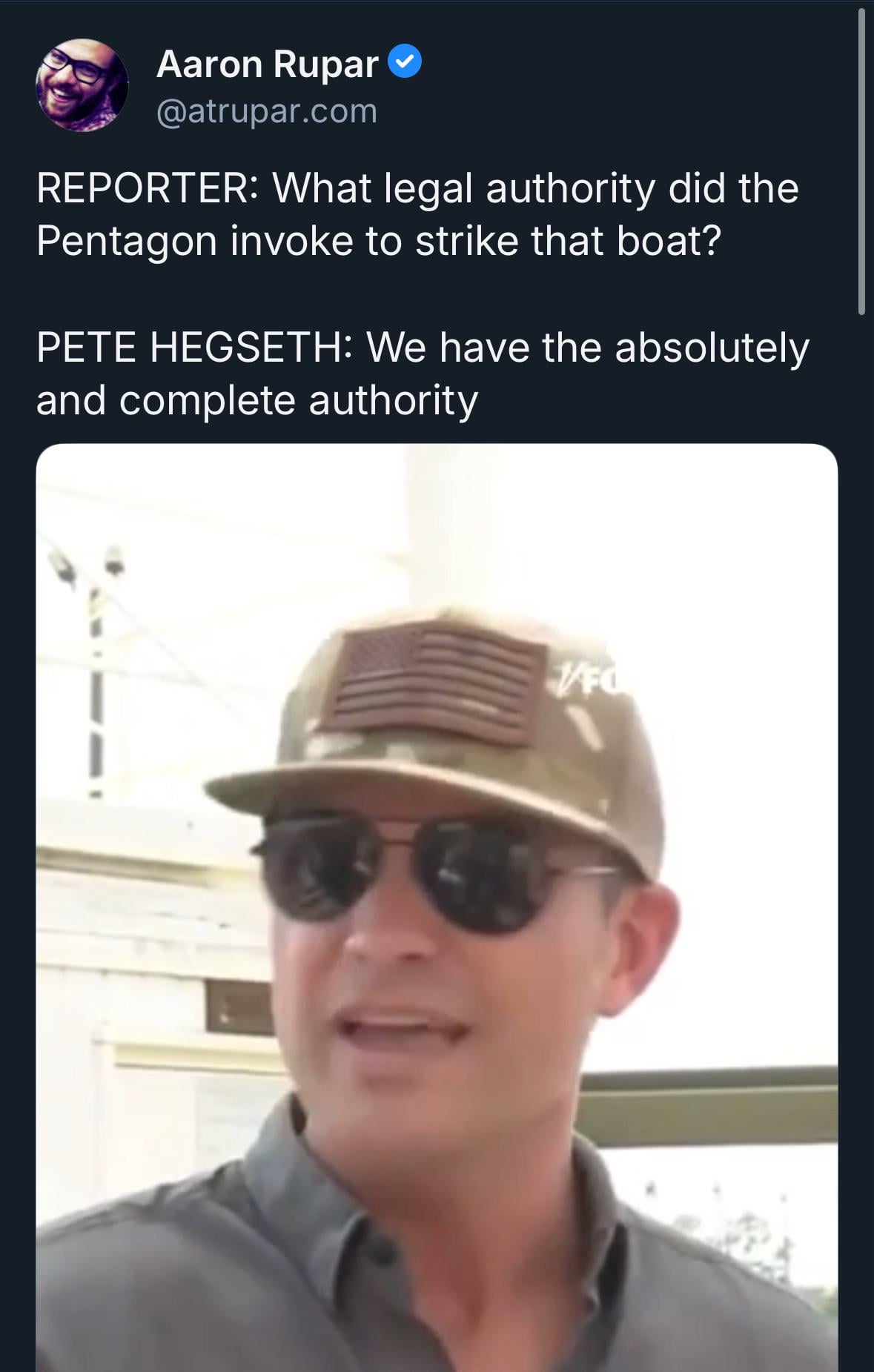Select the phrase "strike that boat?"
This screenshot has height=1372, width=874.
point(569,242)
